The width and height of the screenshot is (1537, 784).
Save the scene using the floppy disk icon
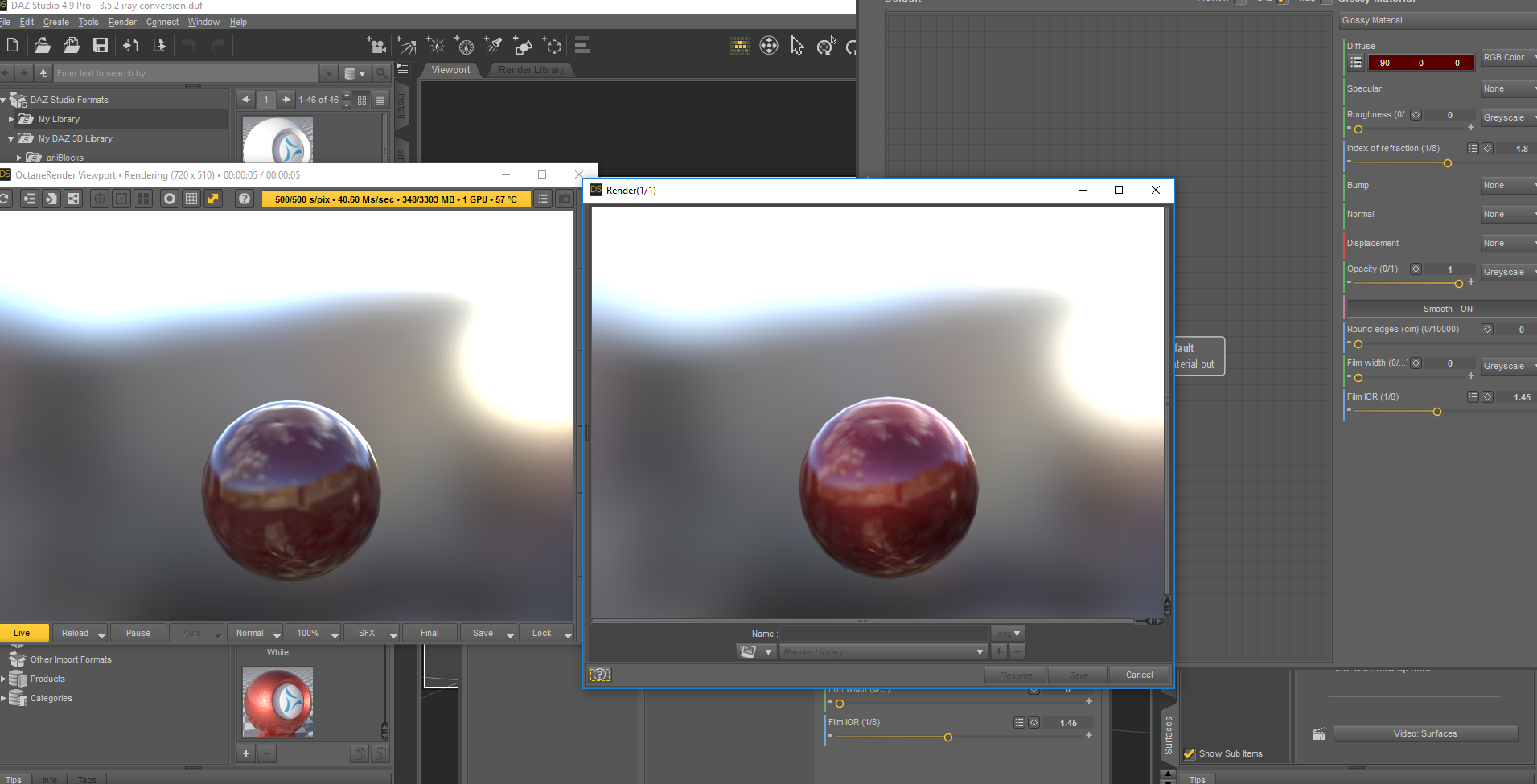click(101, 45)
